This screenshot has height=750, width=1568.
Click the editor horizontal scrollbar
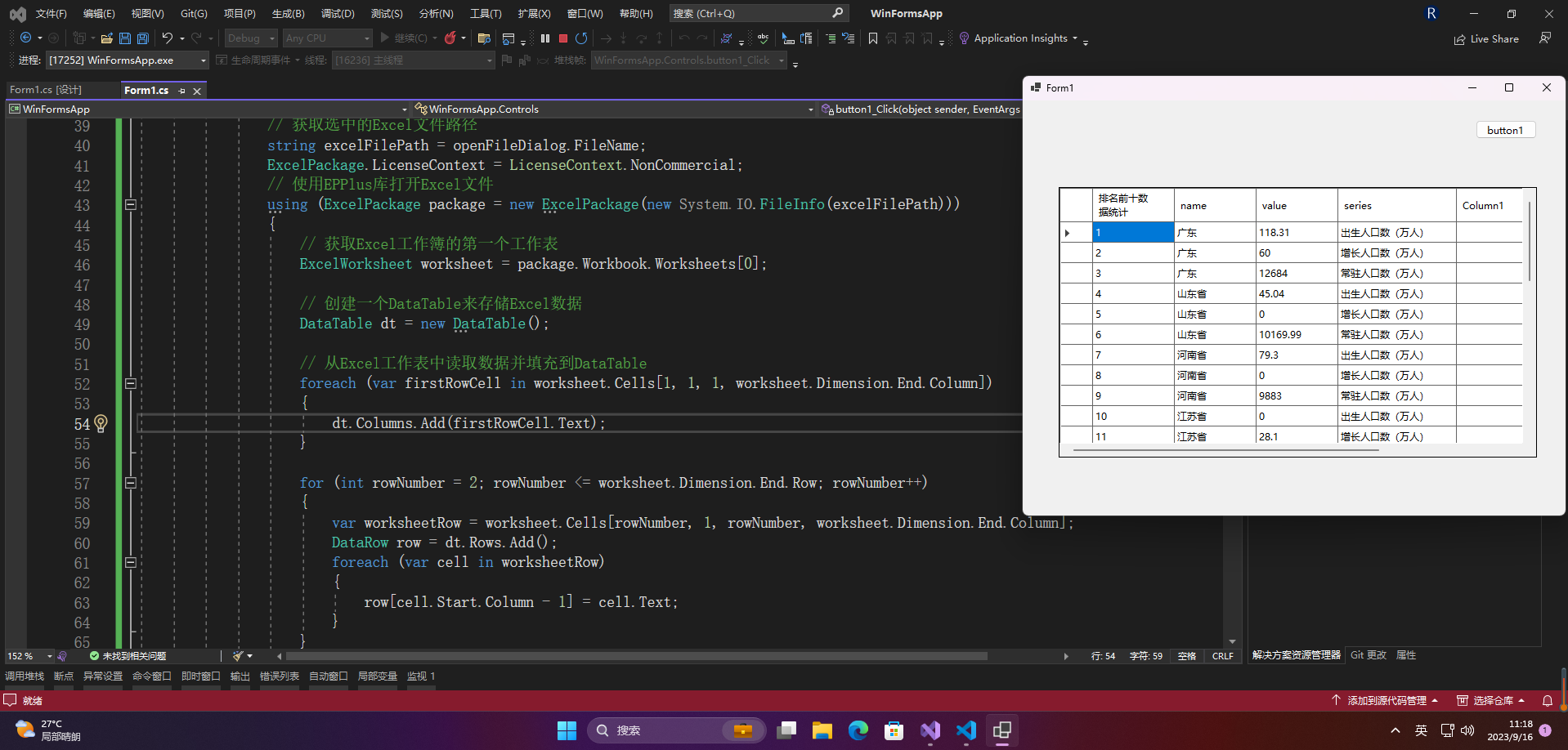(x=637, y=656)
